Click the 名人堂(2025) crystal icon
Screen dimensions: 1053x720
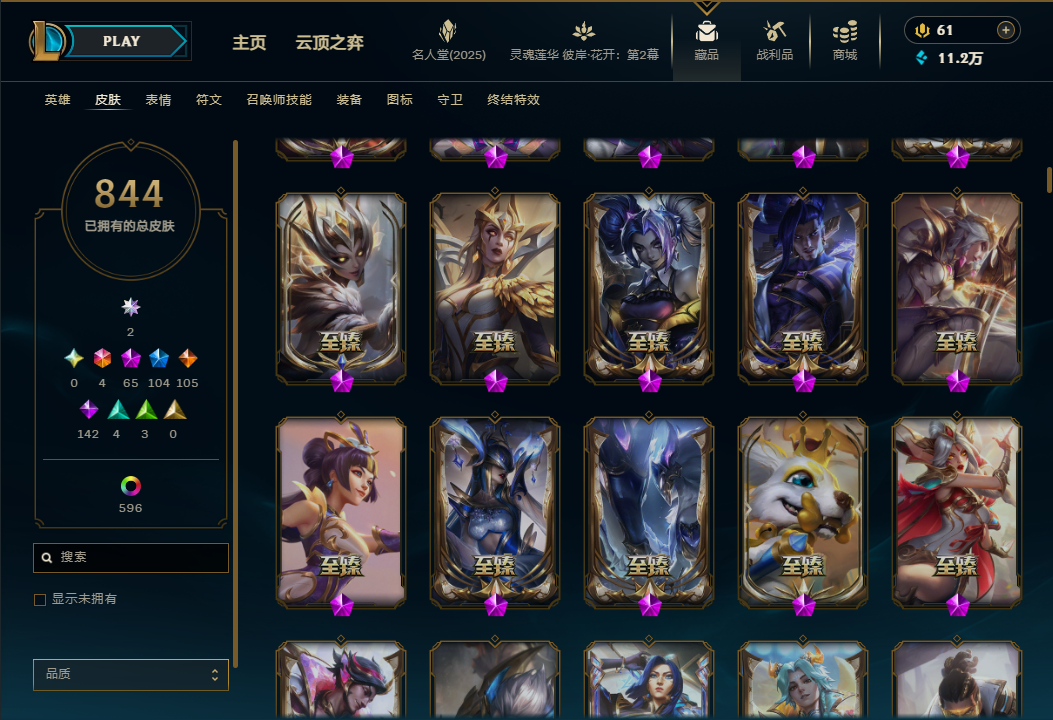pos(448,30)
